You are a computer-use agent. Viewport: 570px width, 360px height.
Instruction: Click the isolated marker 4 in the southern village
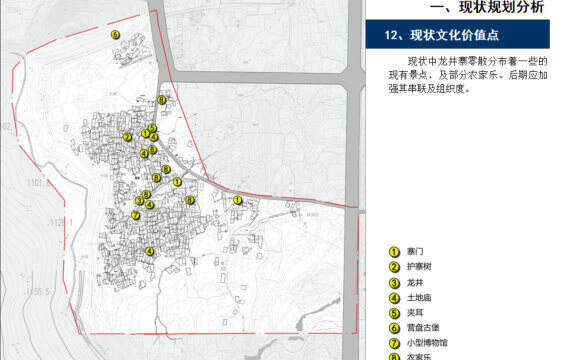149,251
